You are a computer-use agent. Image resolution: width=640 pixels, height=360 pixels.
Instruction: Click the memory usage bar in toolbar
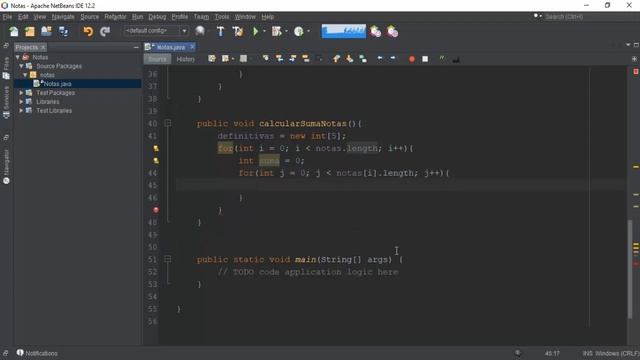click(x=344, y=31)
